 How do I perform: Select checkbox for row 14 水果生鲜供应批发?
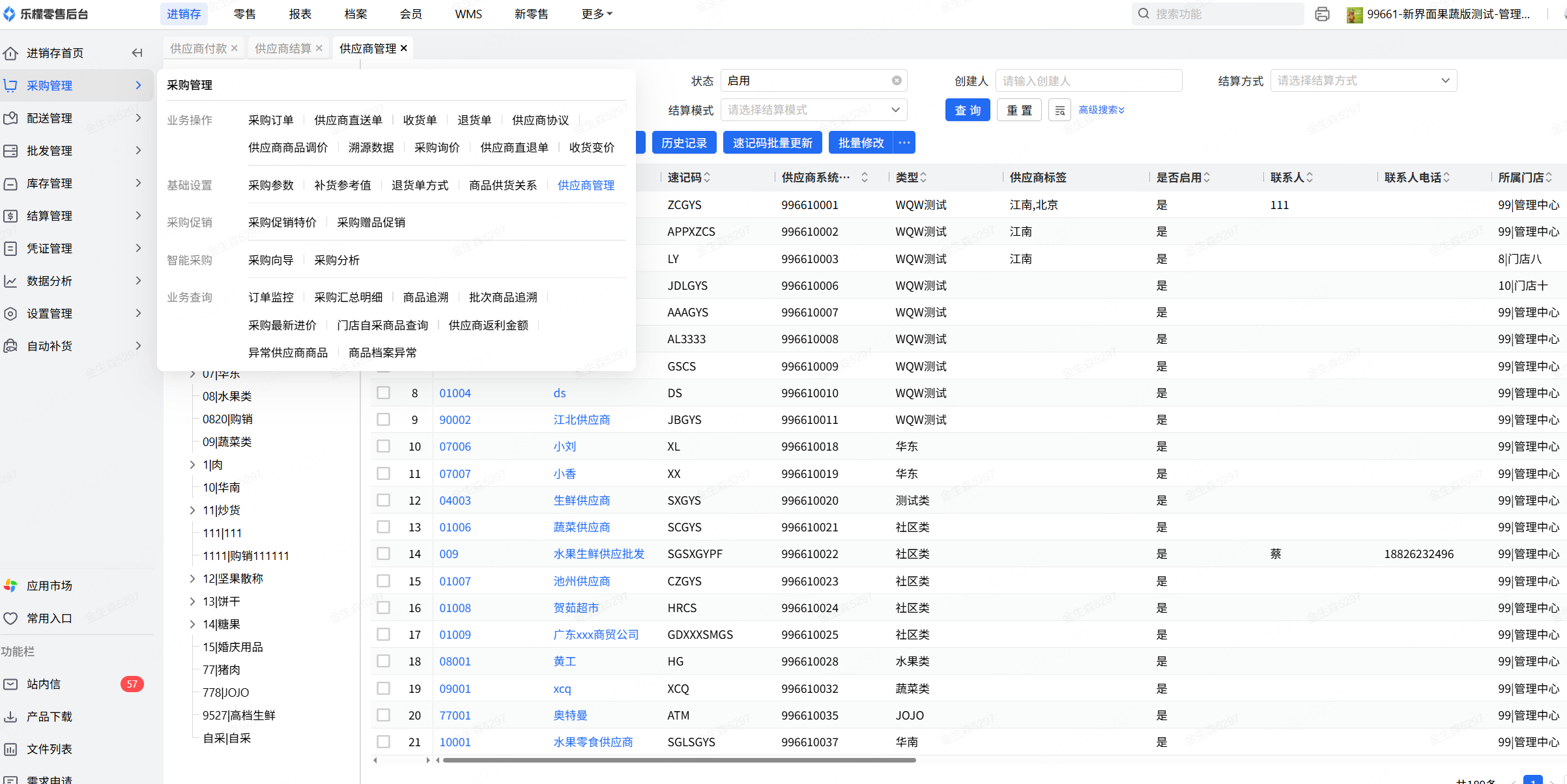coord(383,553)
